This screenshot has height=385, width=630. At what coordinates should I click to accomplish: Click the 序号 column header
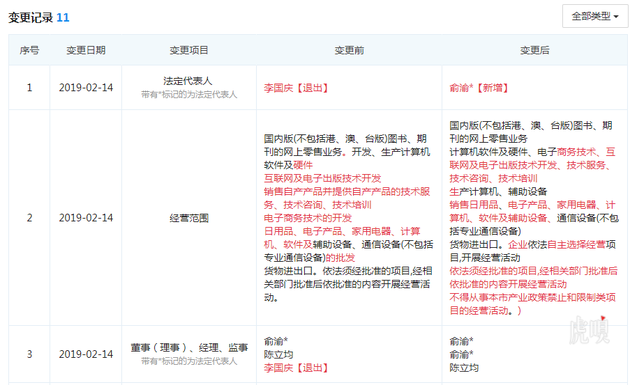[x=29, y=50]
